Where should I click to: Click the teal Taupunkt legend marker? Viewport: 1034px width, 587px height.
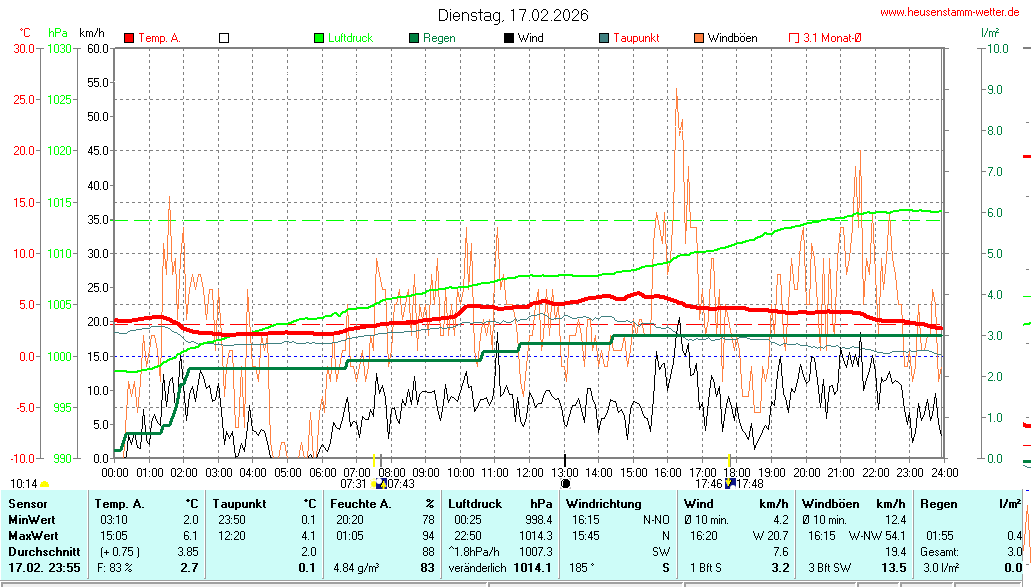[x=604, y=38]
